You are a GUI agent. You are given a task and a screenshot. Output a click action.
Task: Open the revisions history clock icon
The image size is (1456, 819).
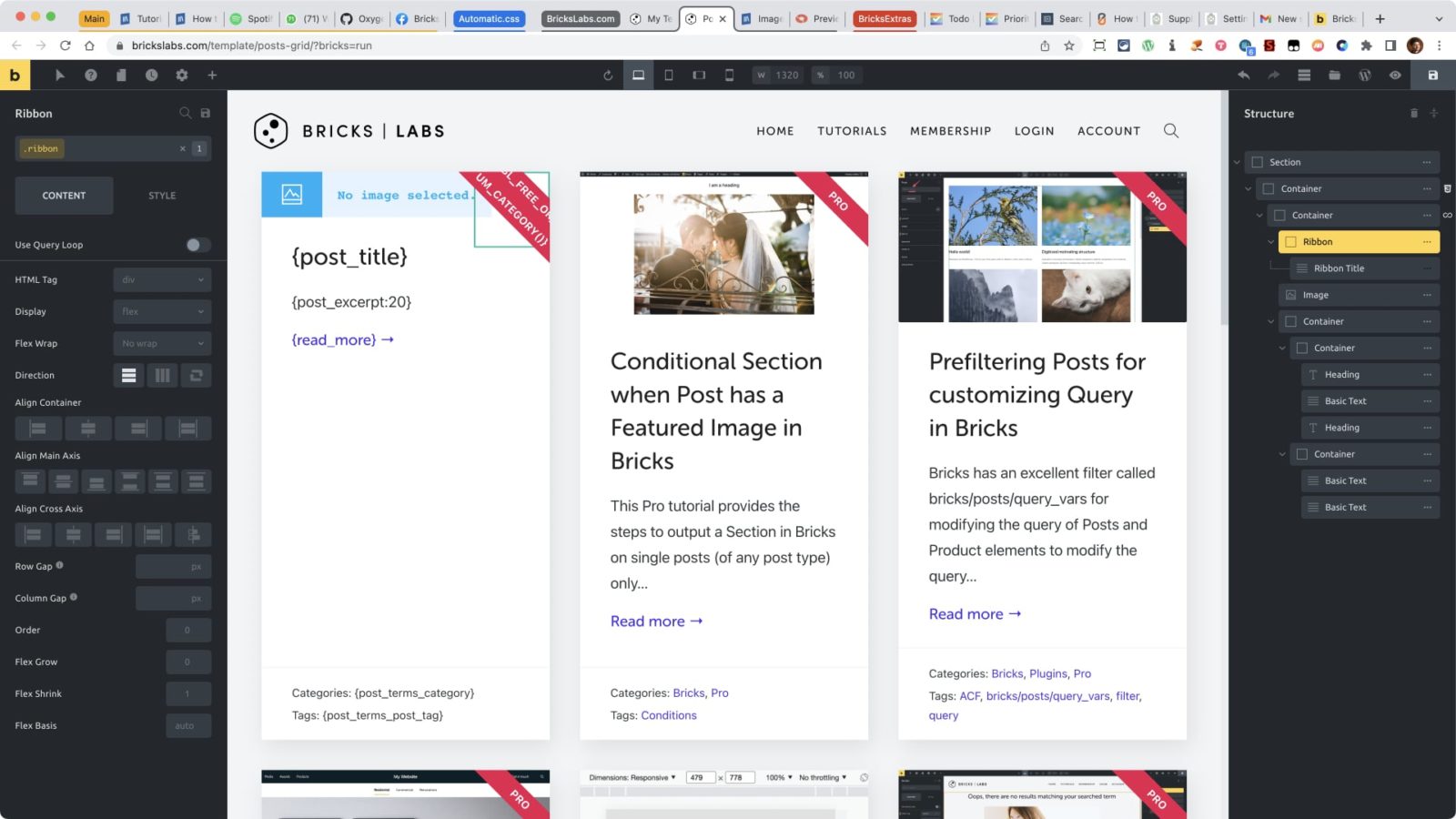[151, 76]
